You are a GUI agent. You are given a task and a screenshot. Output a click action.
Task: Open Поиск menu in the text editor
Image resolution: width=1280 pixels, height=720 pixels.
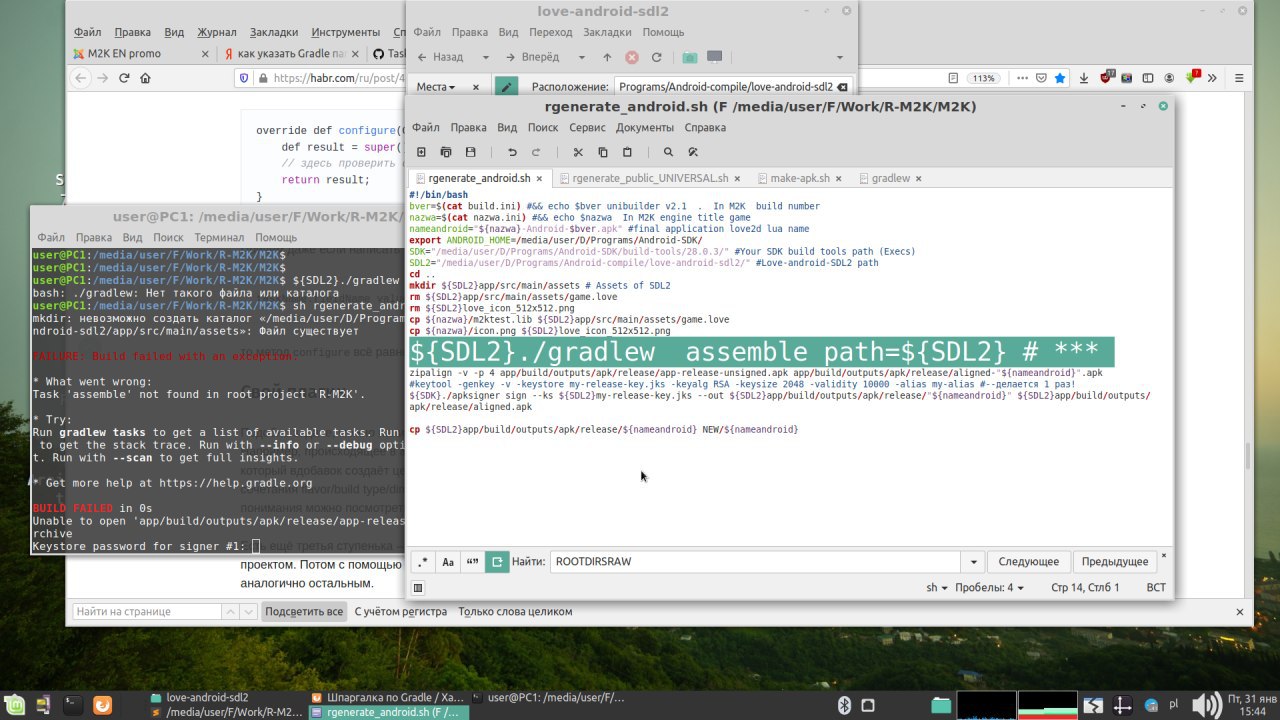(543, 128)
